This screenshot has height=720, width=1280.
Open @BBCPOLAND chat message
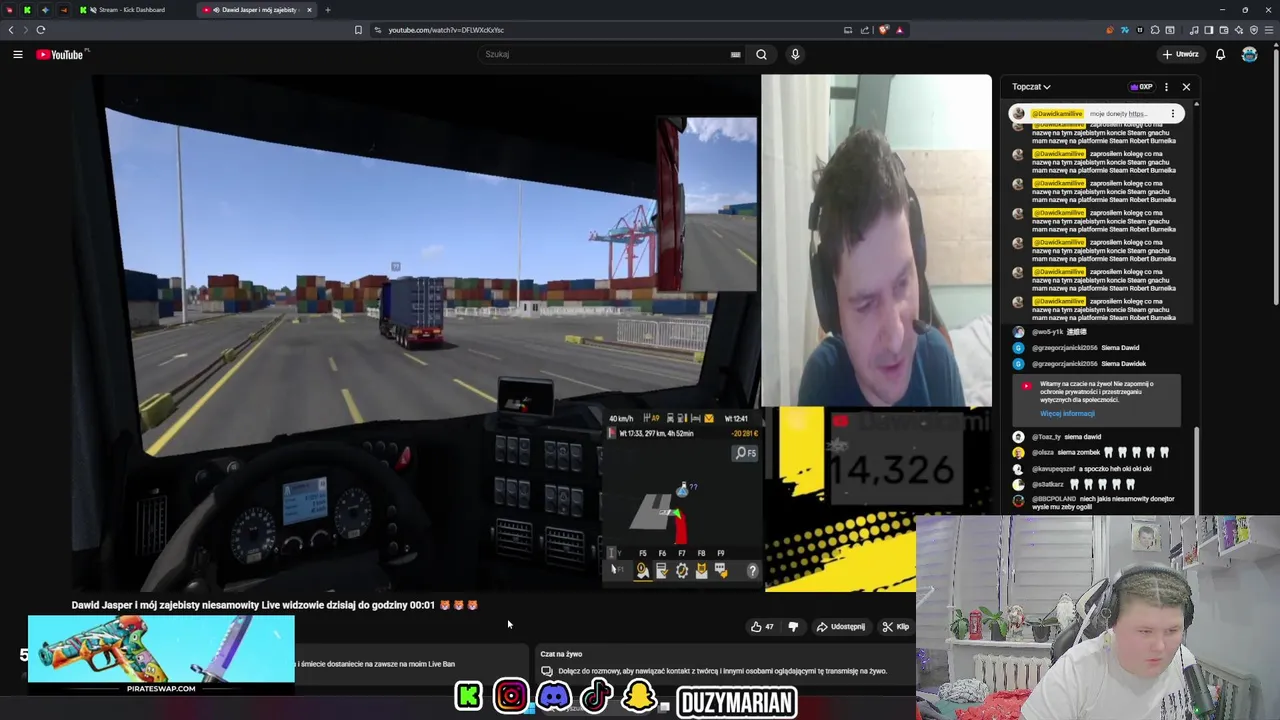pyautogui.click(x=1095, y=503)
